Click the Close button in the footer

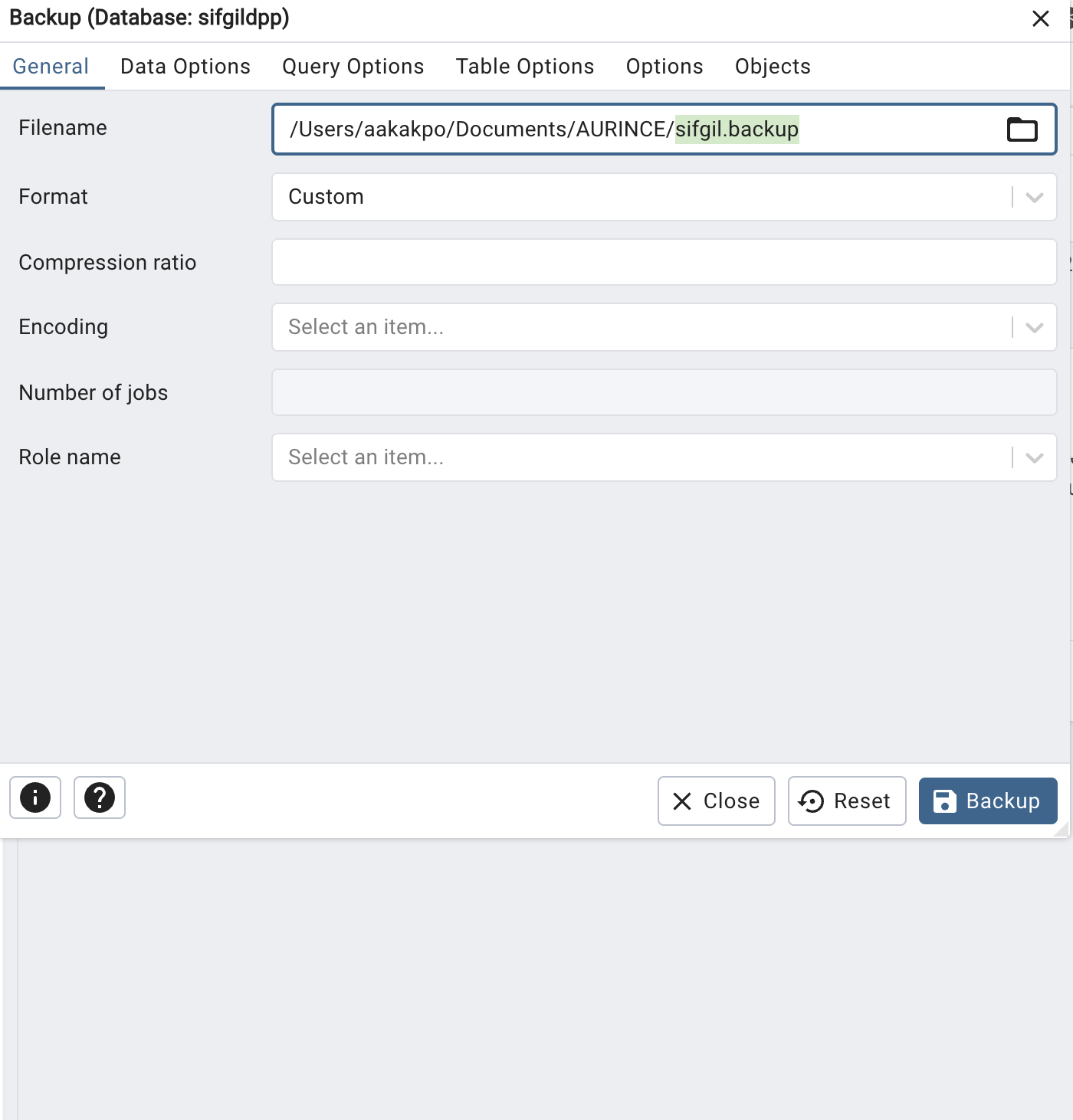pos(716,801)
